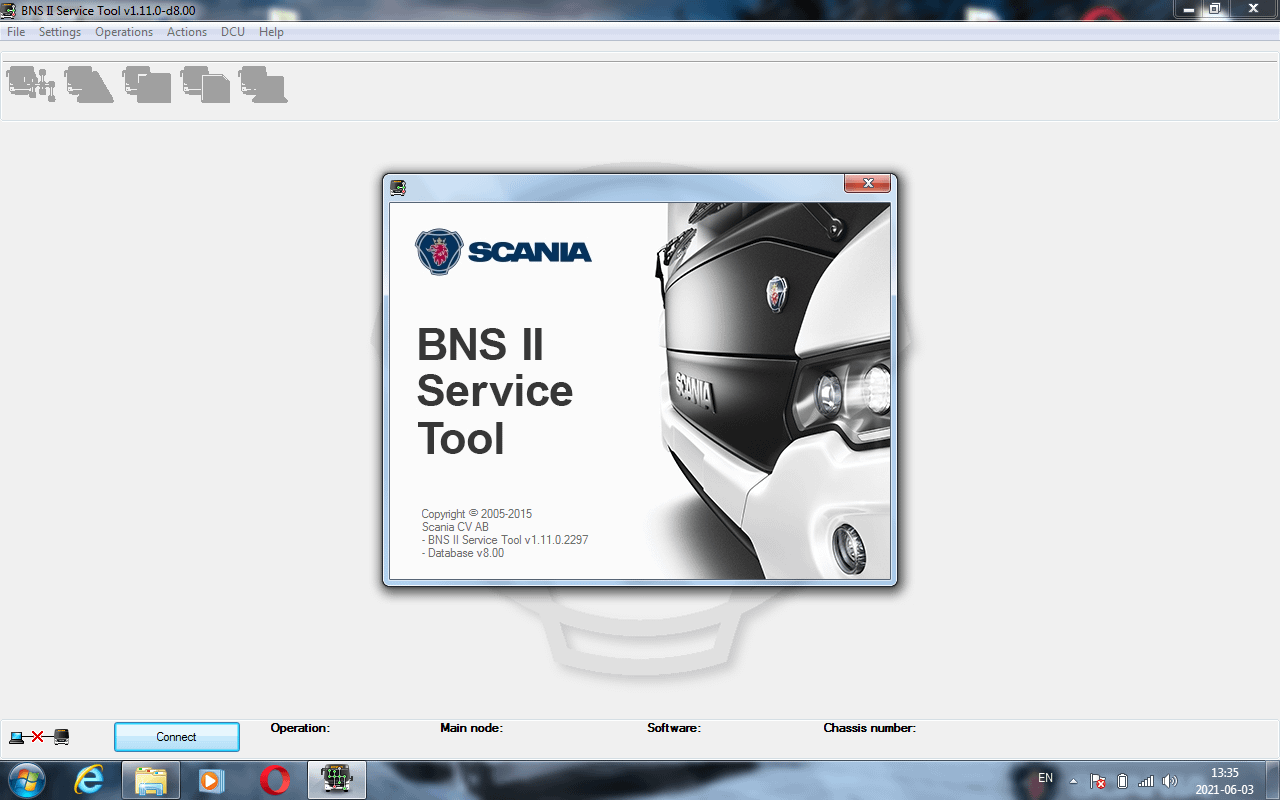Expand hidden system tray icons
The image size is (1280, 800).
[1073, 780]
